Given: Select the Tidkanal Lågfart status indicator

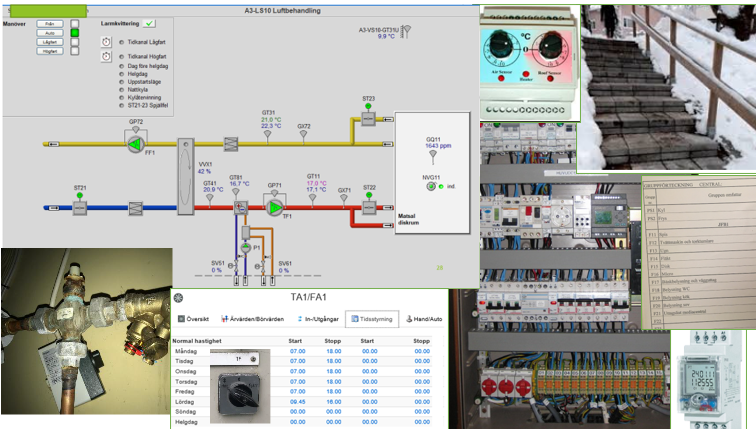Looking at the screenshot, I should pyautogui.click(x=122, y=42).
